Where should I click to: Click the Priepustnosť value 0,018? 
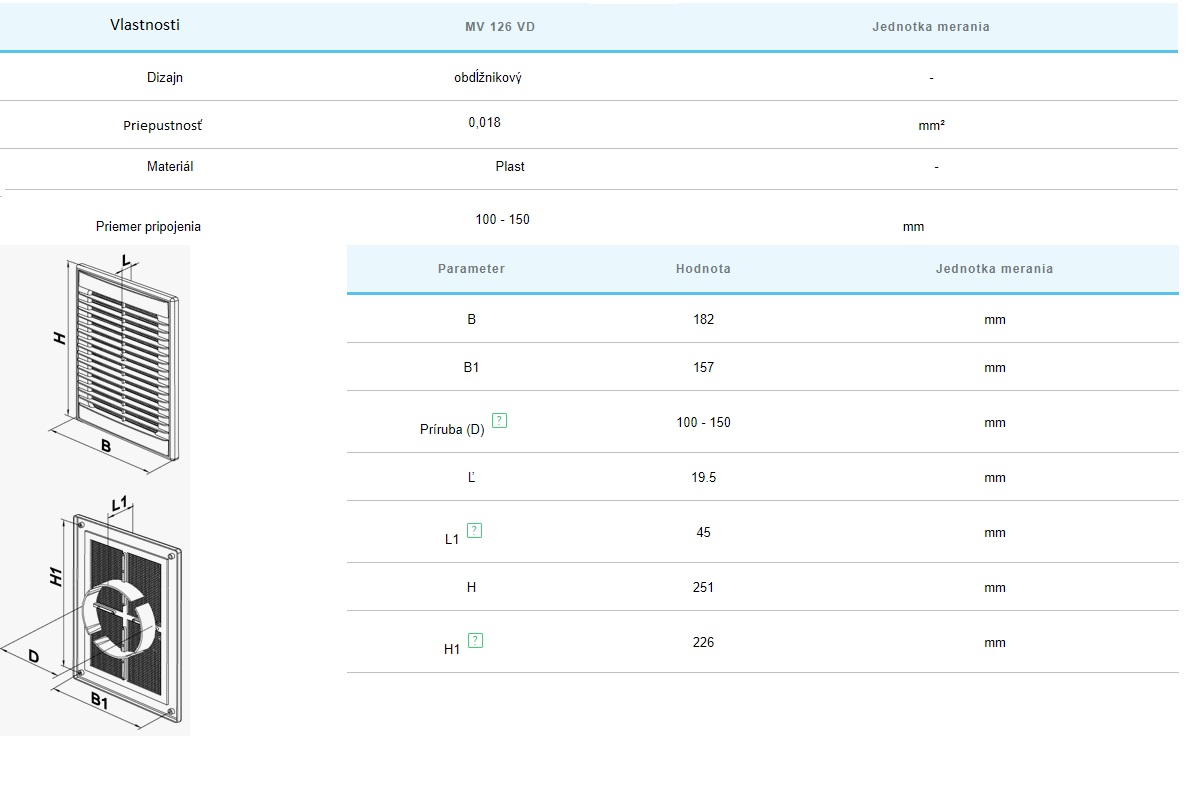[x=484, y=123]
